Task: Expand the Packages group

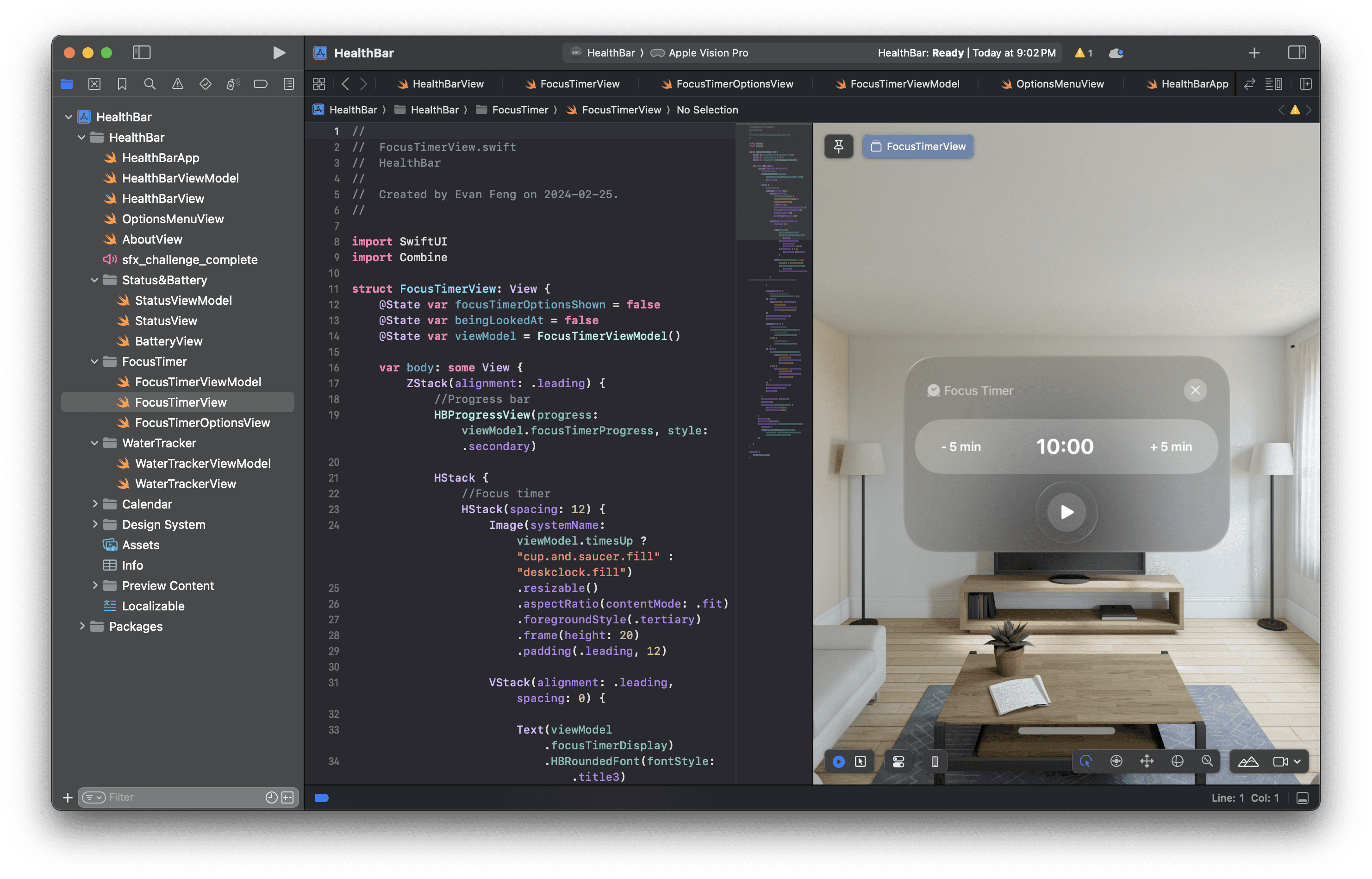Action: coord(82,626)
